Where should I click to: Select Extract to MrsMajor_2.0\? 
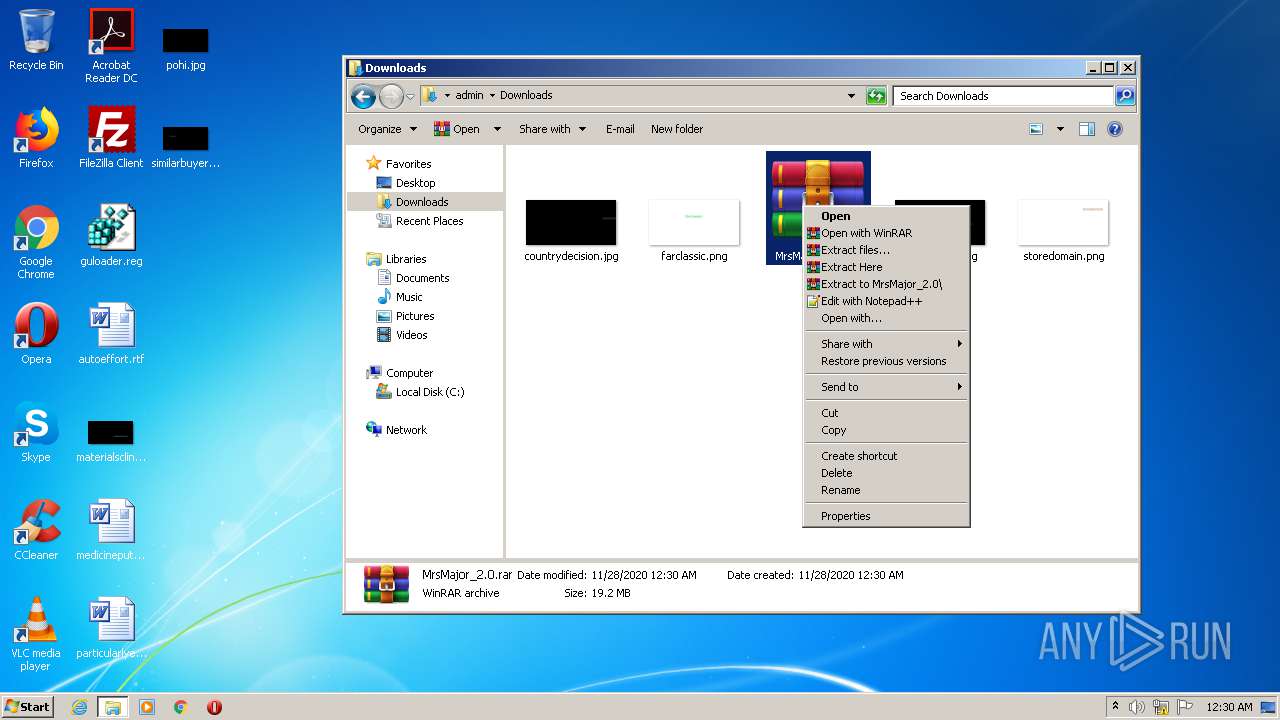click(x=886, y=284)
